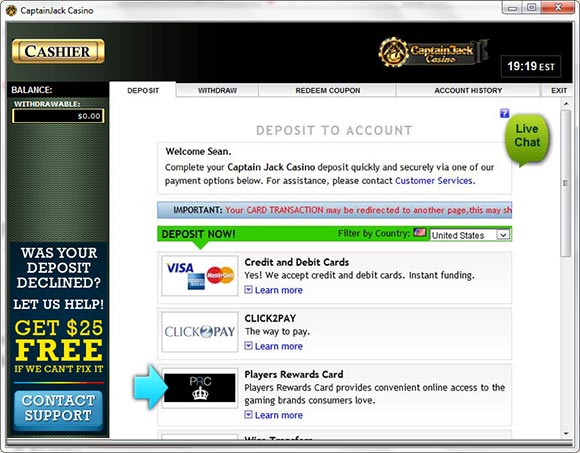Click the scrollbar down arrow
This screenshot has width=580, height=453.
coord(566,433)
